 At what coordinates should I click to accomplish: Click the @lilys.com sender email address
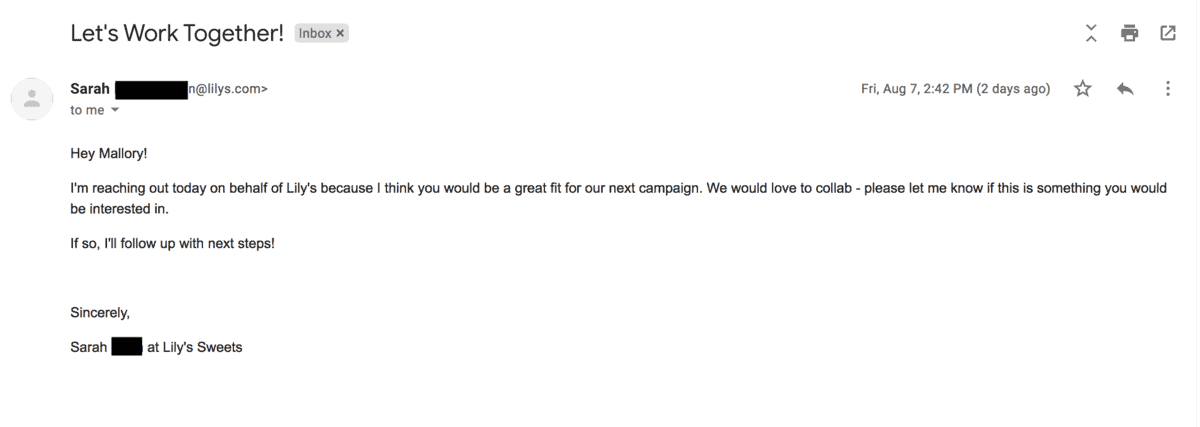pyautogui.click(x=228, y=89)
